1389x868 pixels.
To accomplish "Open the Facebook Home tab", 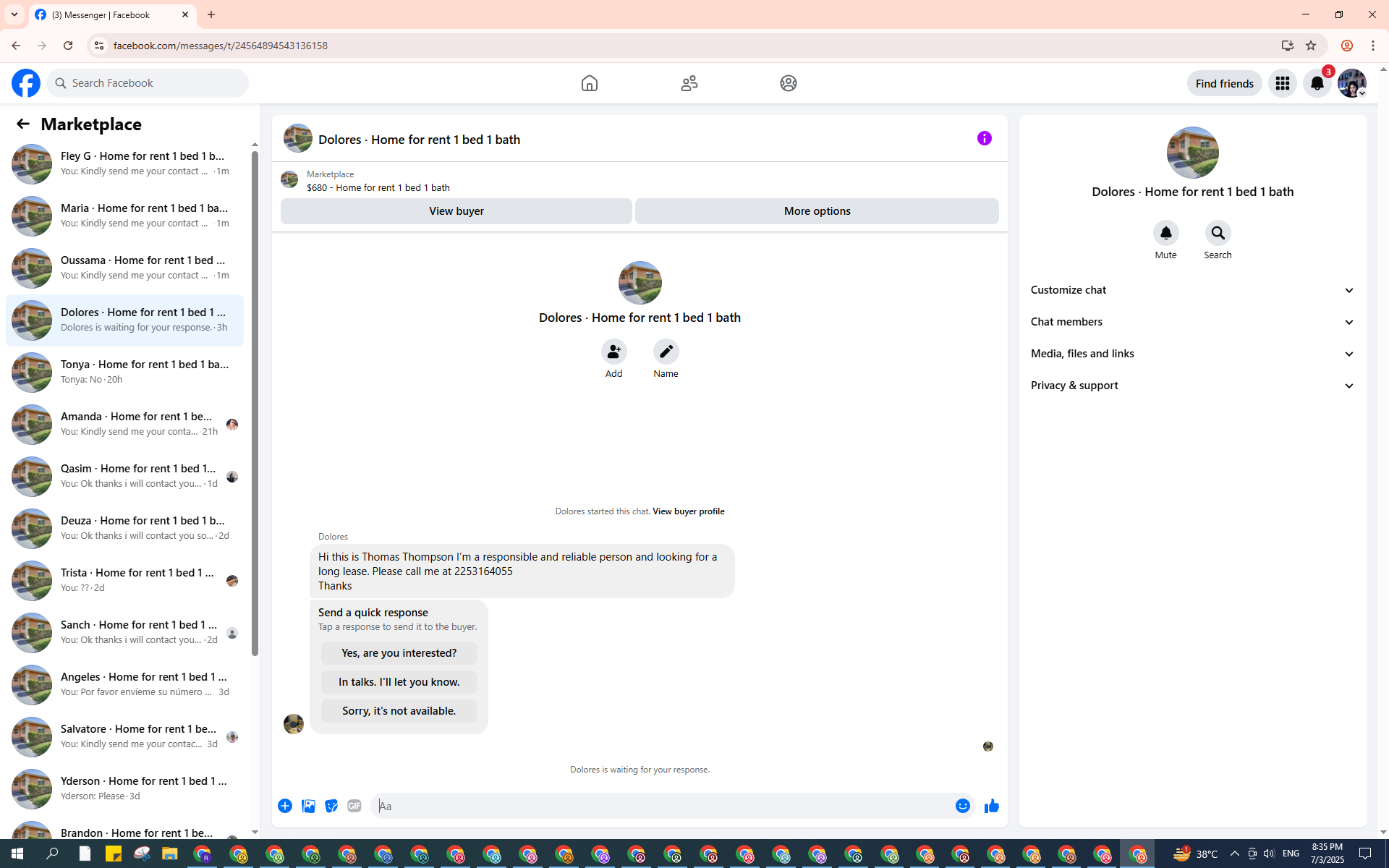I will pyautogui.click(x=589, y=83).
